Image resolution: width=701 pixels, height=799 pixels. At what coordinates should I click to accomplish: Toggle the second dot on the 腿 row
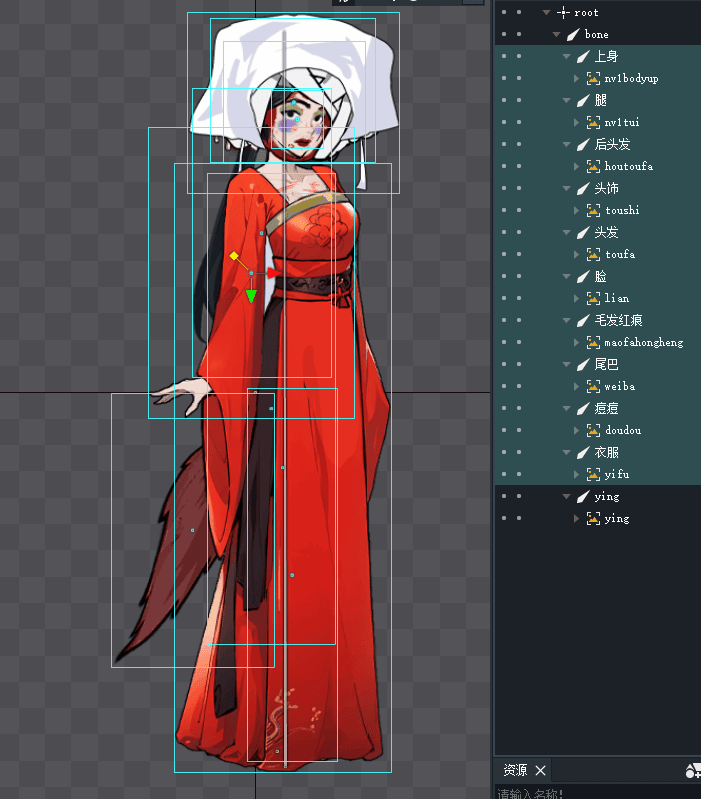tap(519, 100)
